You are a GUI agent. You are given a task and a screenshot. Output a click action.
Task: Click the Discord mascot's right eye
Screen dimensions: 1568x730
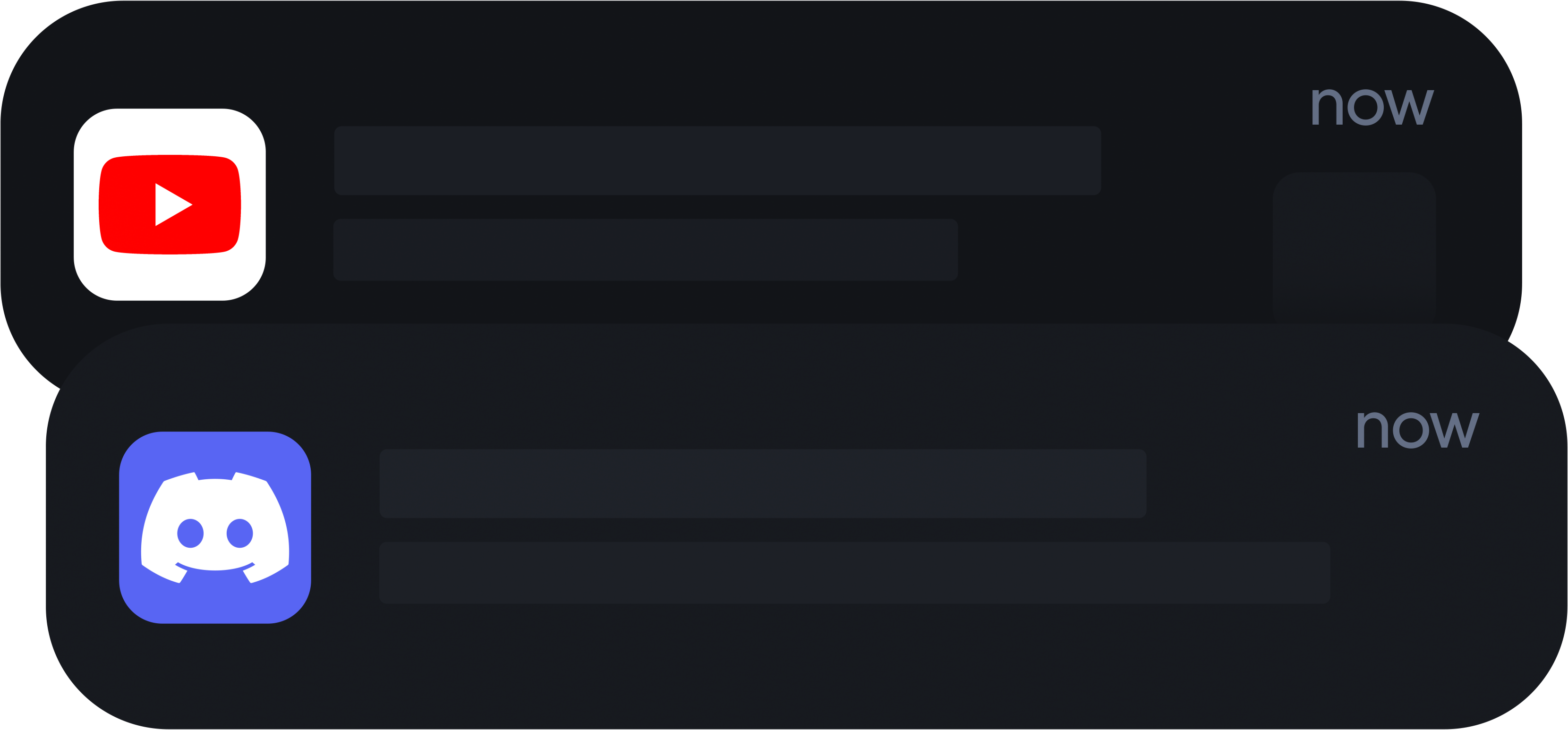(240, 534)
